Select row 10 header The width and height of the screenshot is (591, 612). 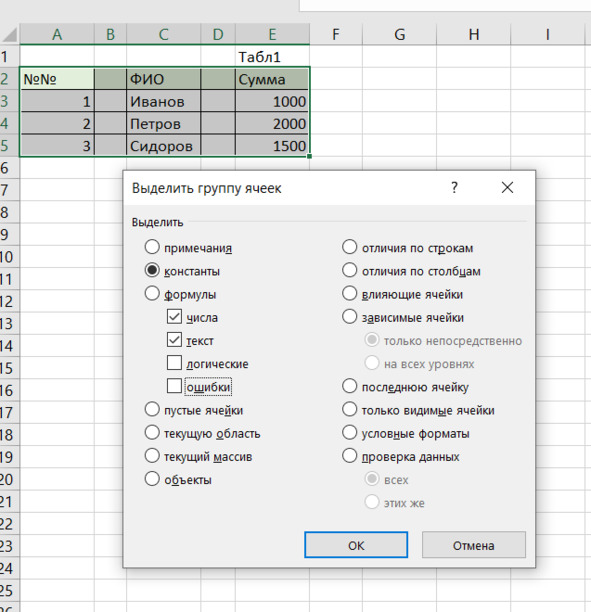point(9,257)
